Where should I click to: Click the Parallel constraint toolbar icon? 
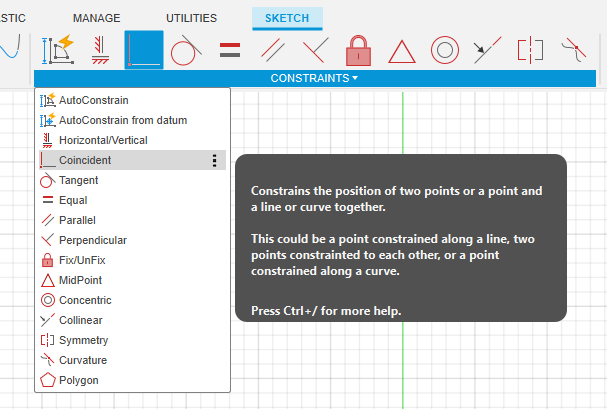tap(272, 49)
